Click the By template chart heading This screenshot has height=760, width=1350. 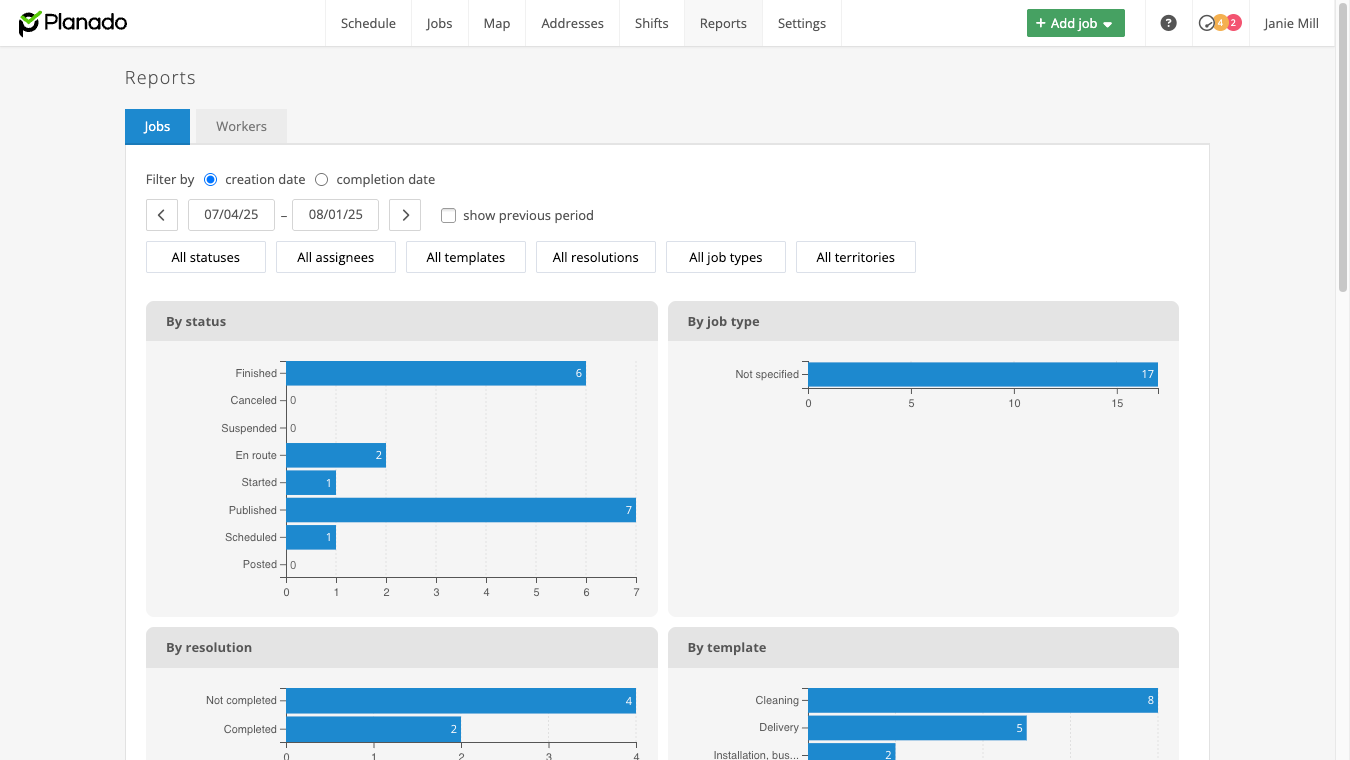pos(727,648)
